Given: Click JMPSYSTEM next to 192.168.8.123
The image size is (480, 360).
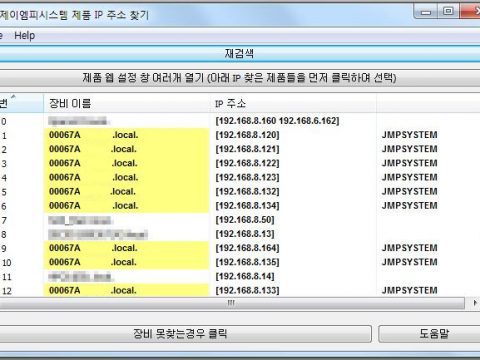Looking at the screenshot, I should coord(410,177).
